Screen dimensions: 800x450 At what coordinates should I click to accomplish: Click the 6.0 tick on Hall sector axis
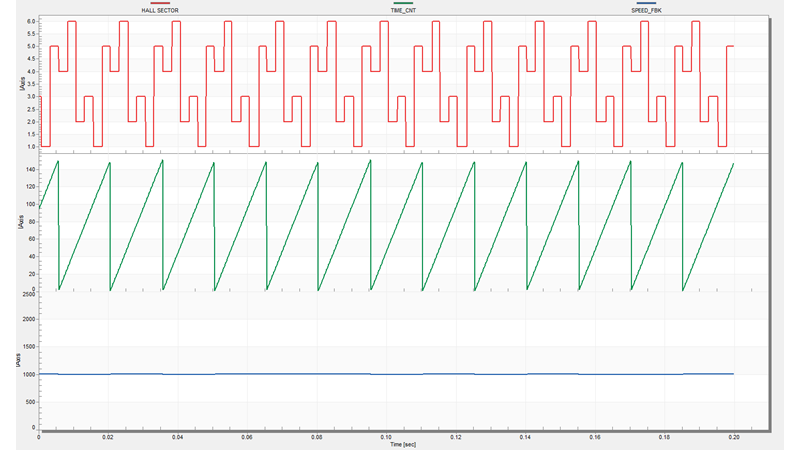[x=31, y=21]
